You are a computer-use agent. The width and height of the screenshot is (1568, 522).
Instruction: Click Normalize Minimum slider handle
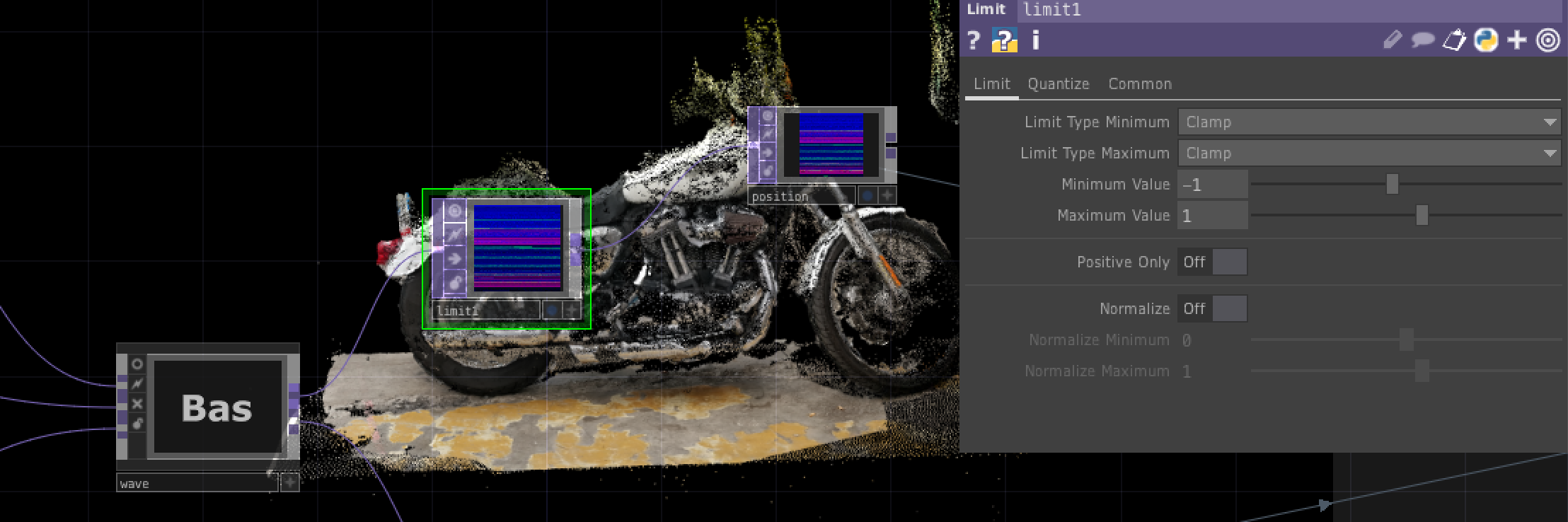1407,340
